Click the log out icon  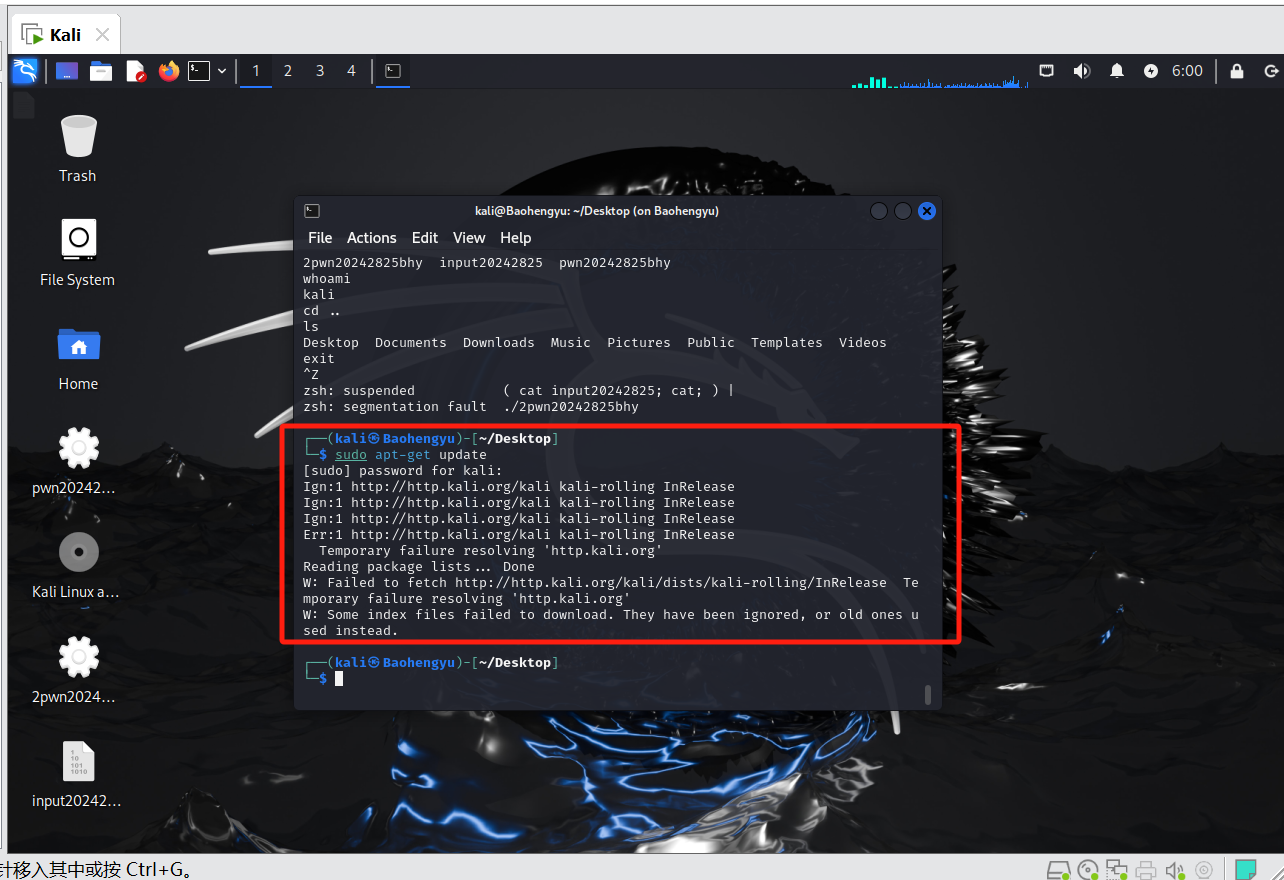pos(1271,71)
